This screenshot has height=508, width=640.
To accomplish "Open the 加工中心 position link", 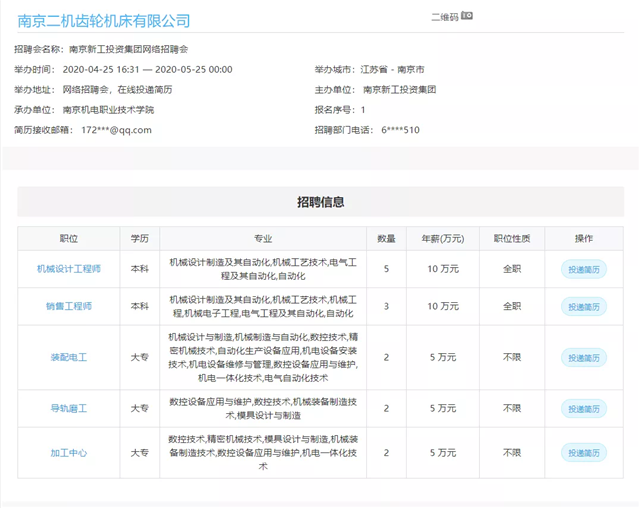I will point(69,452).
